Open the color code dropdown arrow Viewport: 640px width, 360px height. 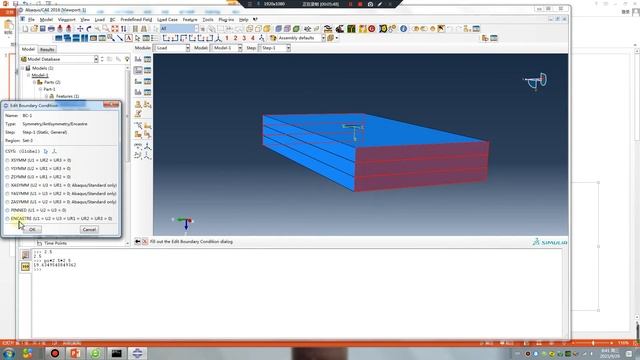tap(337, 38)
